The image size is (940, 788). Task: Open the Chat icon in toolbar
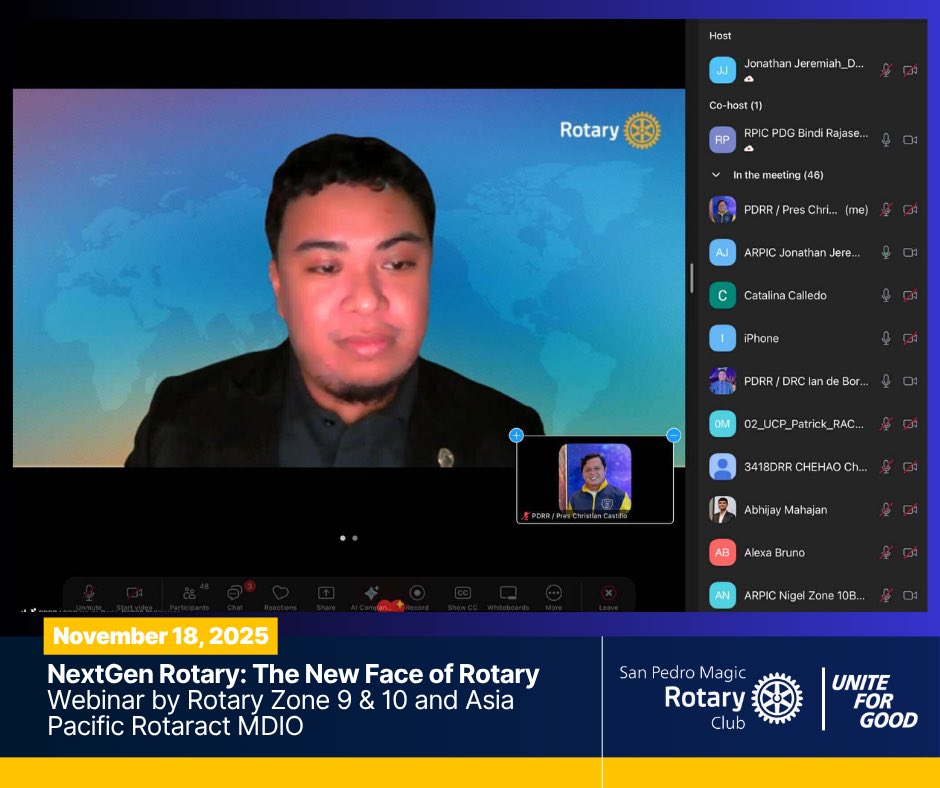click(234, 593)
